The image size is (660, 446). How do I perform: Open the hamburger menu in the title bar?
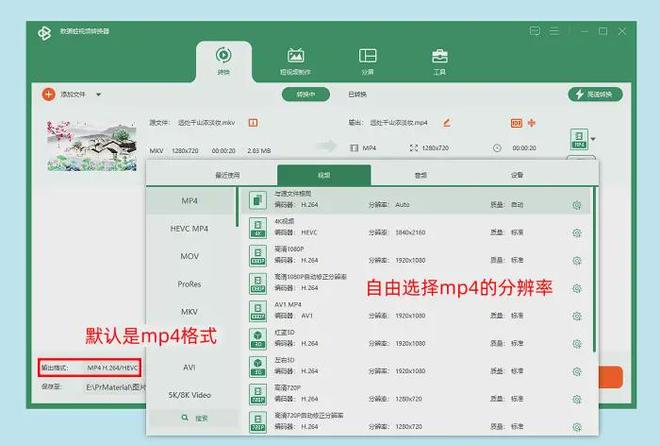(554, 31)
